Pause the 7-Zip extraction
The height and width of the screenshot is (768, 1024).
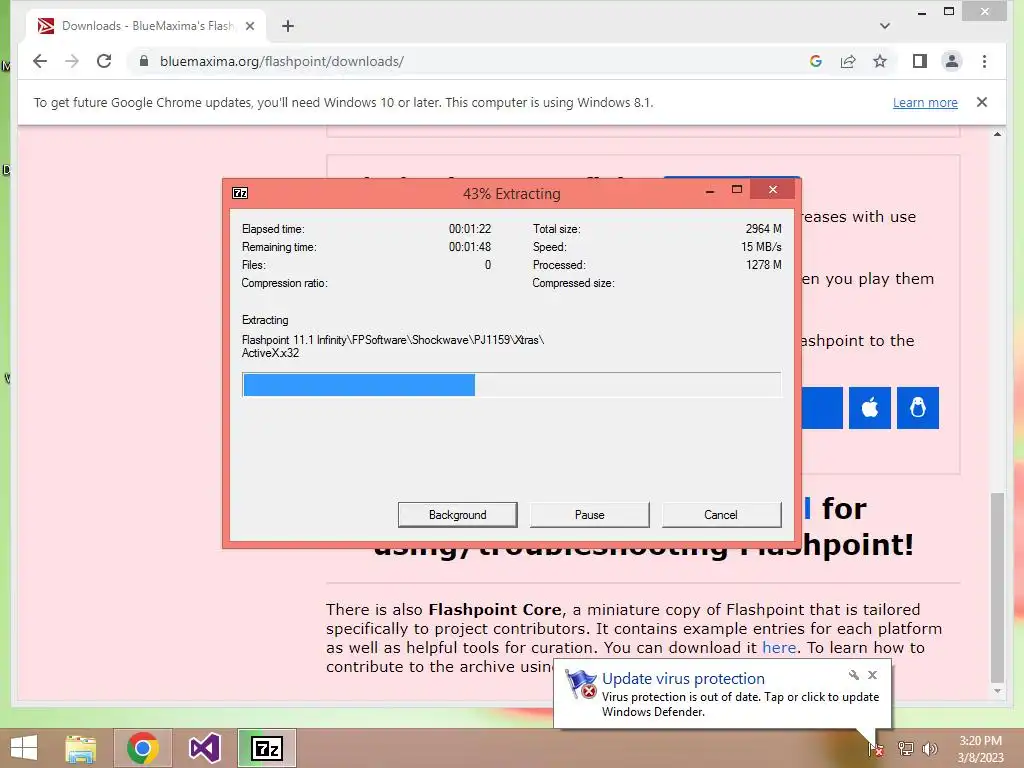(x=589, y=515)
